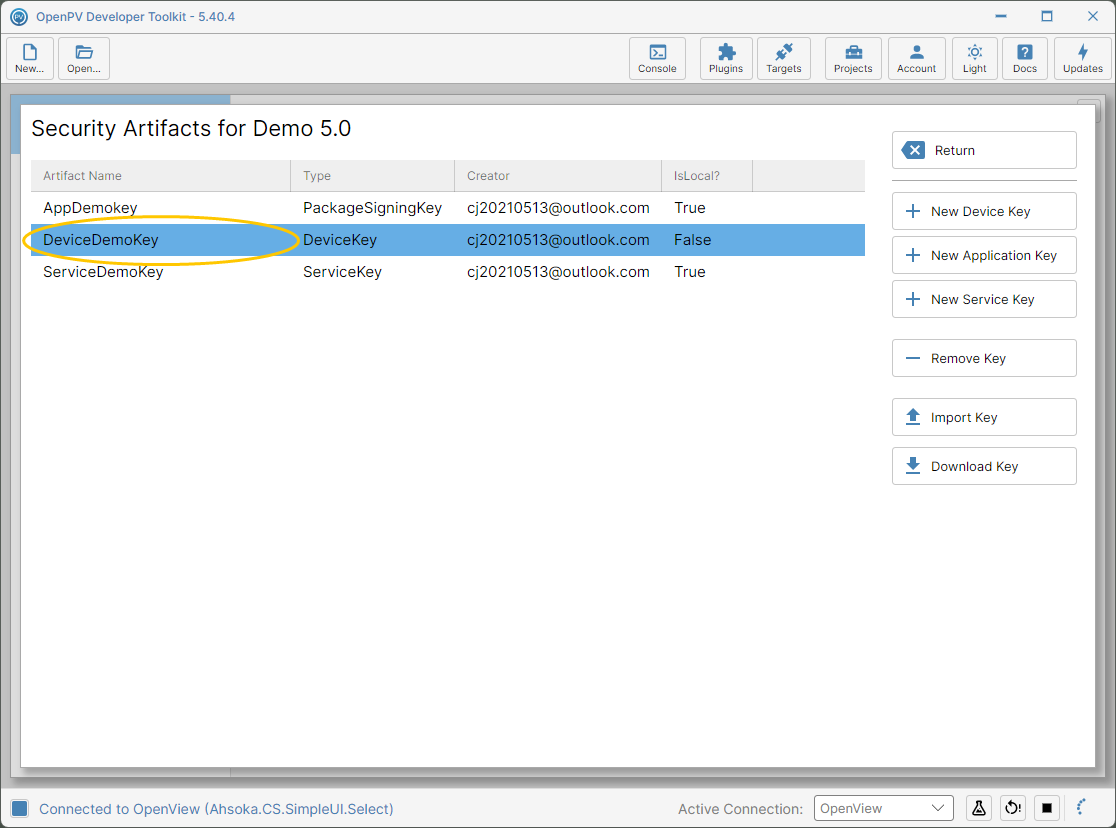Click Return to exit security artifacts
The height and width of the screenshot is (828, 1116).
(x=984, y=150)
